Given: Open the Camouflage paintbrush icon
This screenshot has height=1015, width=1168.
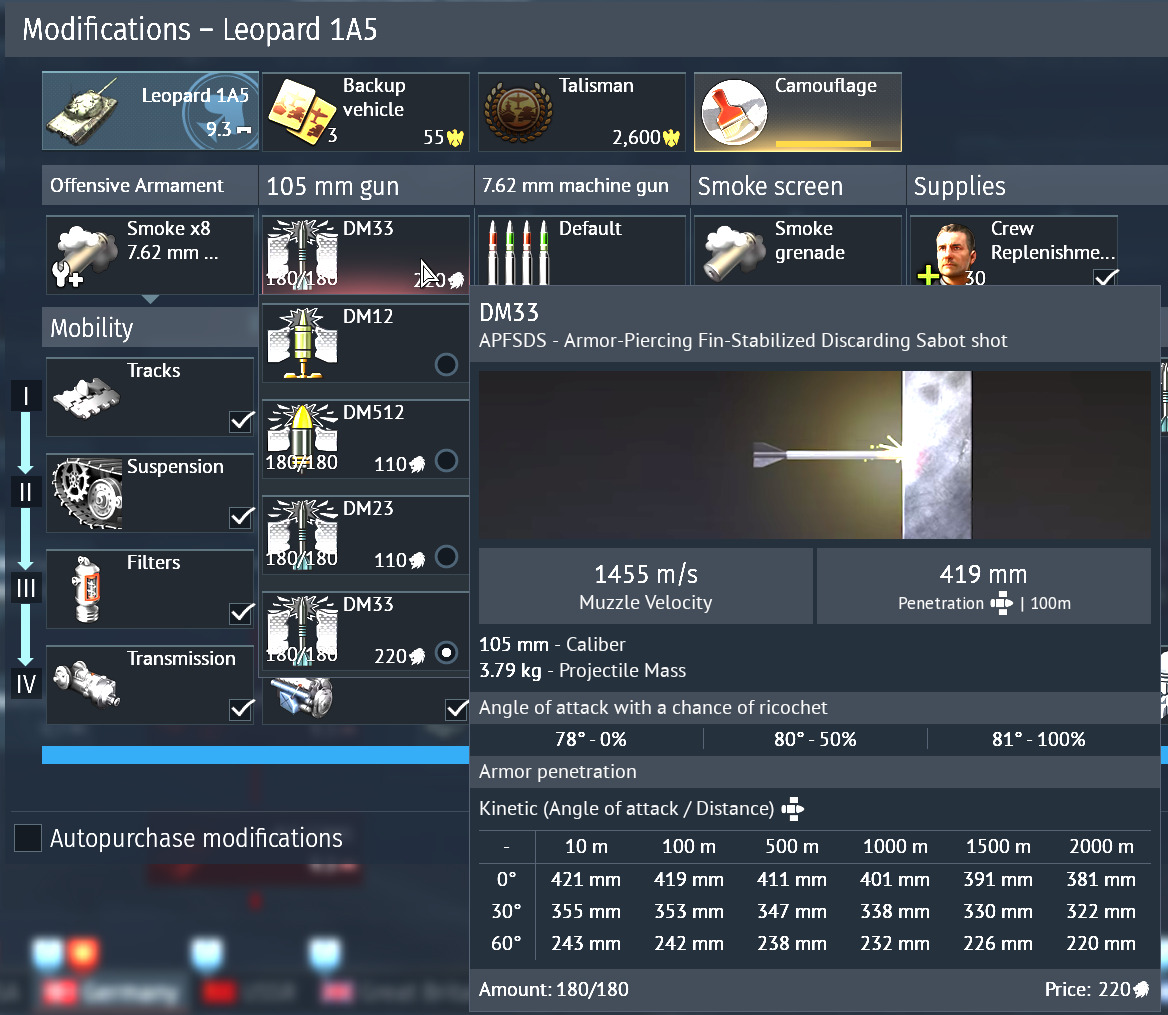Looking at the screenshot, I should coord(732,111).
